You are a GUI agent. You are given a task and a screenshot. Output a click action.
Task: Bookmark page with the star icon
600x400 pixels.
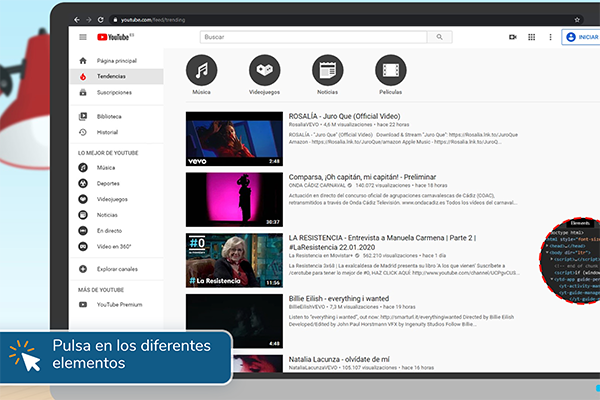577,20
